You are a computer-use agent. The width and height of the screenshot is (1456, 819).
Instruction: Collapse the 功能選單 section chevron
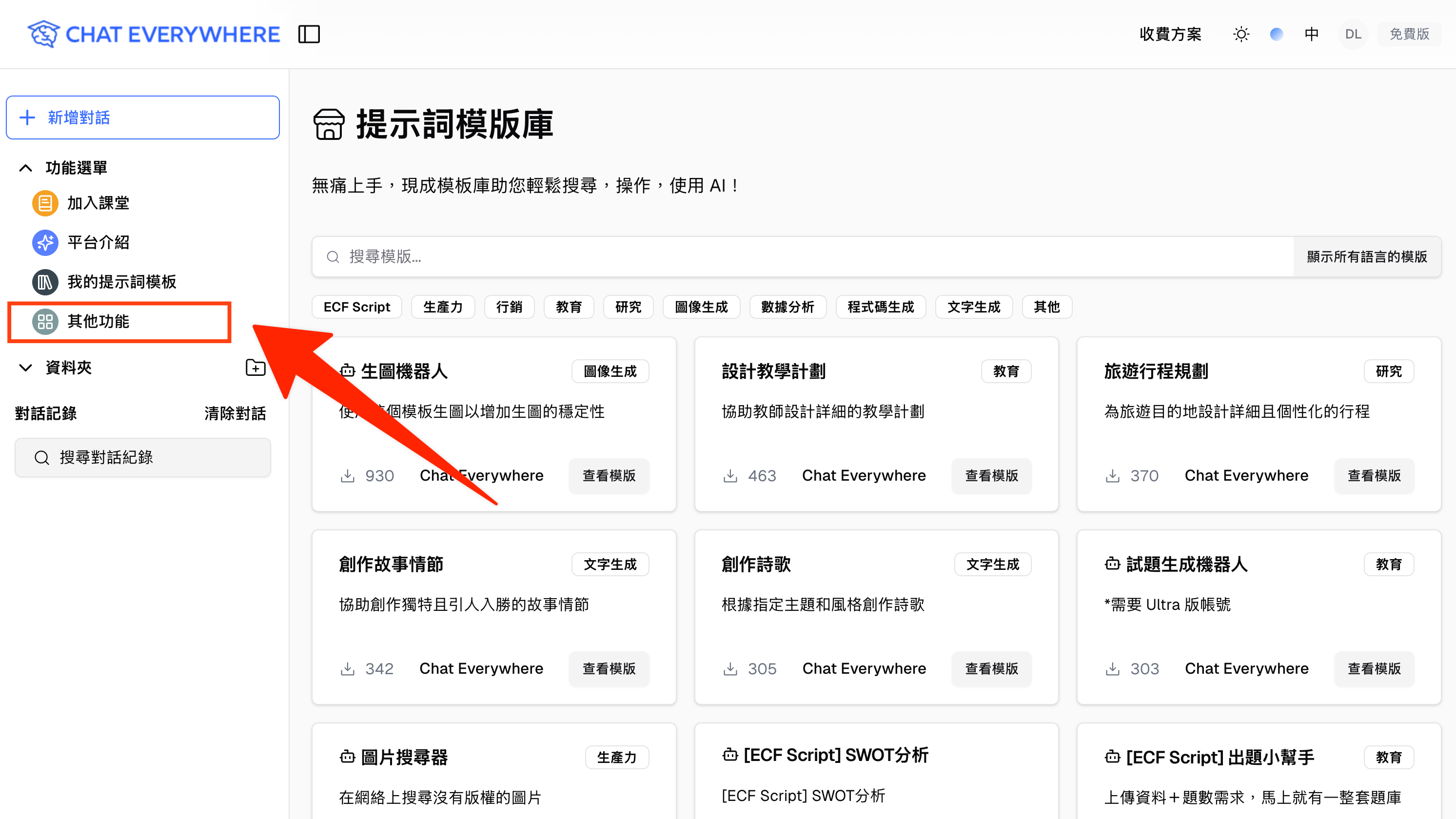(x=25, y=168)
